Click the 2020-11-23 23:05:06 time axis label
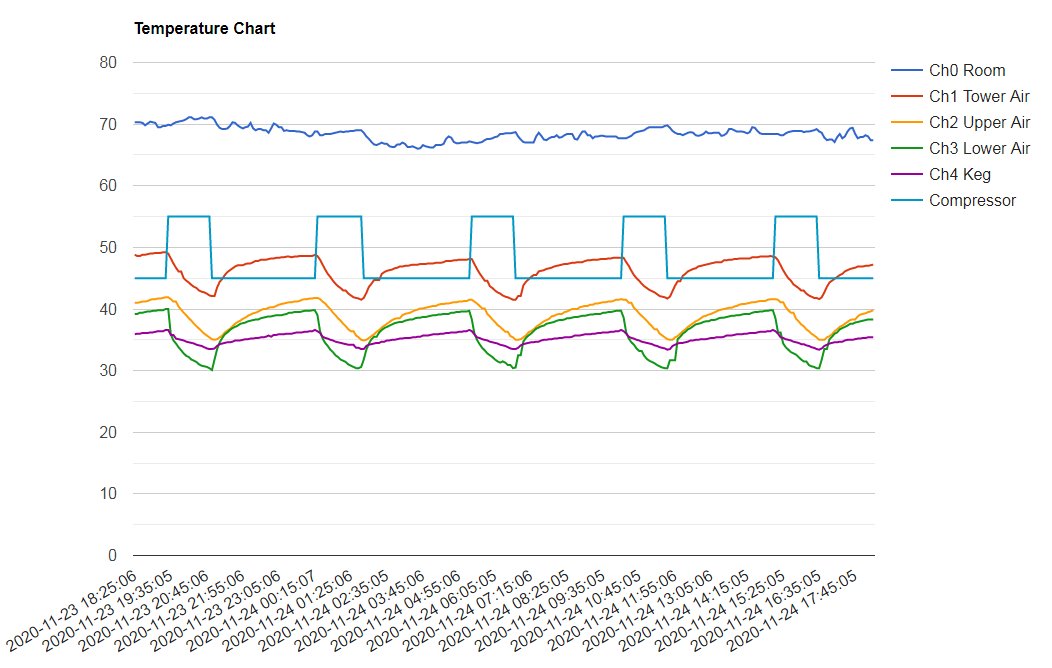Image resolution: width=1052 pixels, height=668 pixels. point(216,610)
